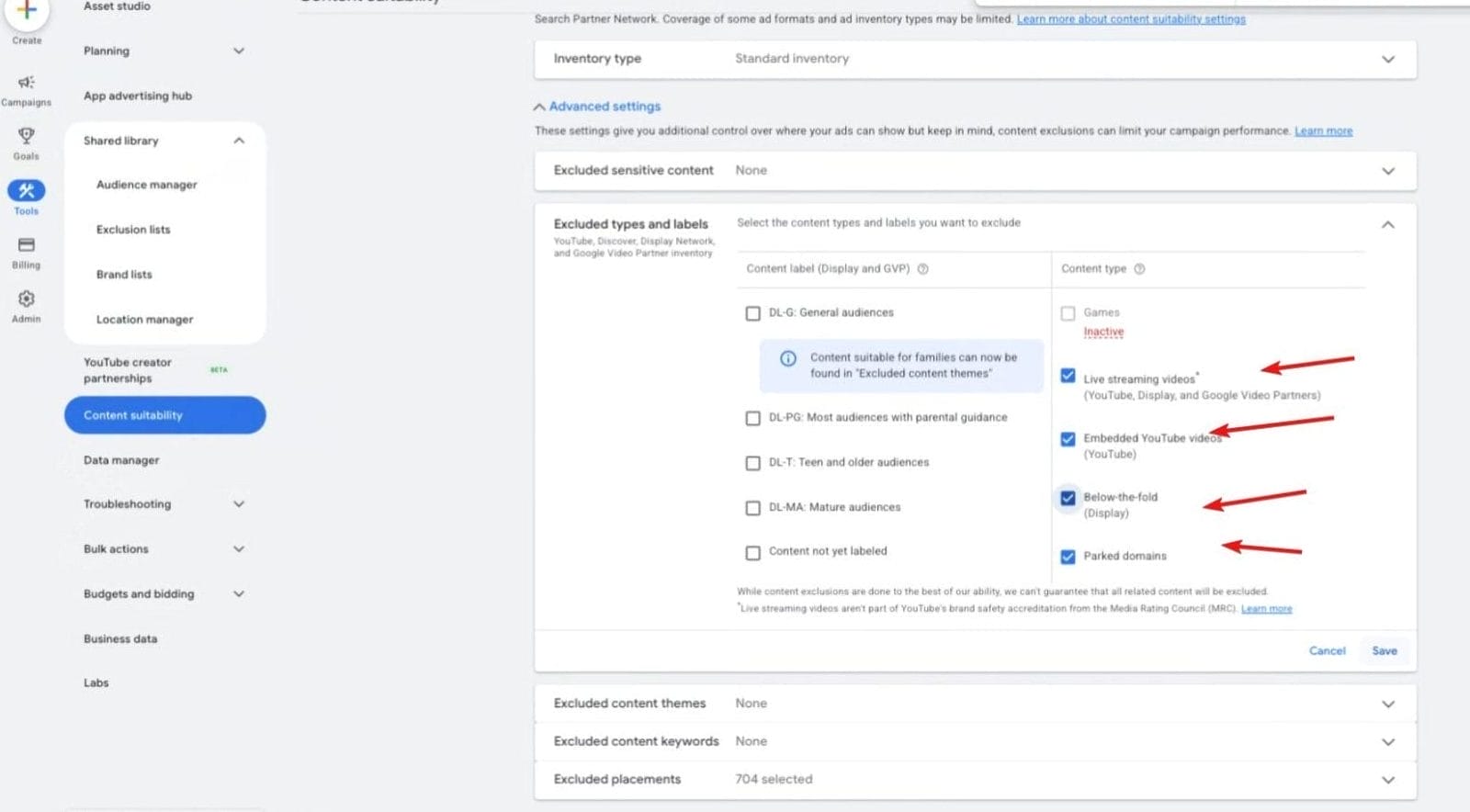Uncheck Live streaming videos
The width and height of the screenshot is (1470, 812).
tap(1068, 376)
